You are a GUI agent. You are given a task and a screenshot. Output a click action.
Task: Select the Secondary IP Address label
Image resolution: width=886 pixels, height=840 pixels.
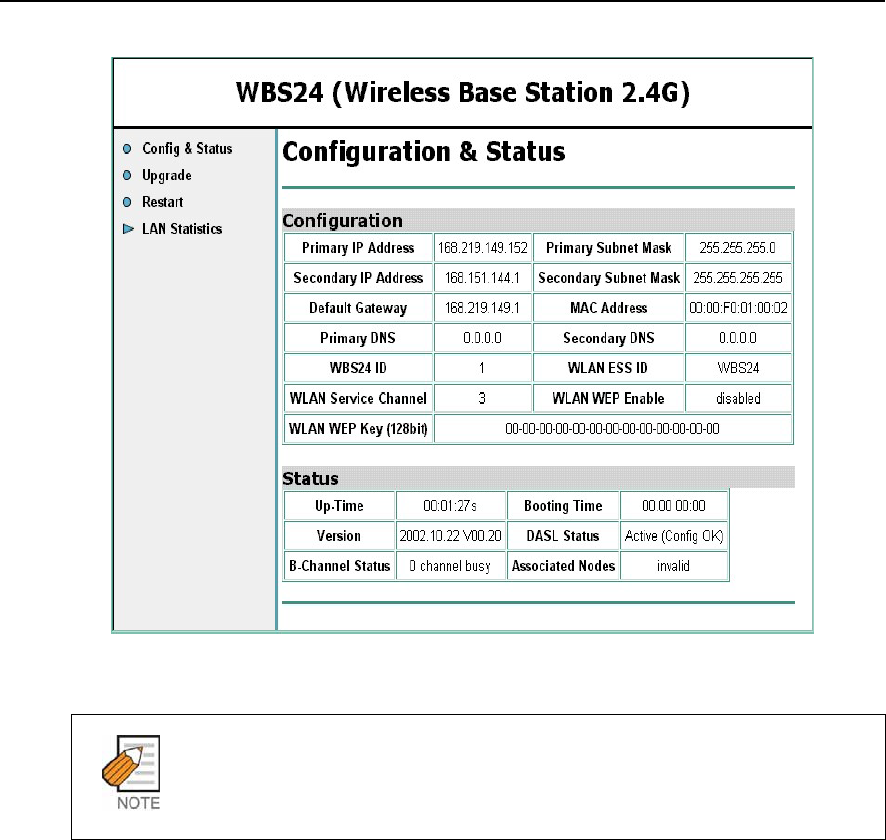(358, 278)
